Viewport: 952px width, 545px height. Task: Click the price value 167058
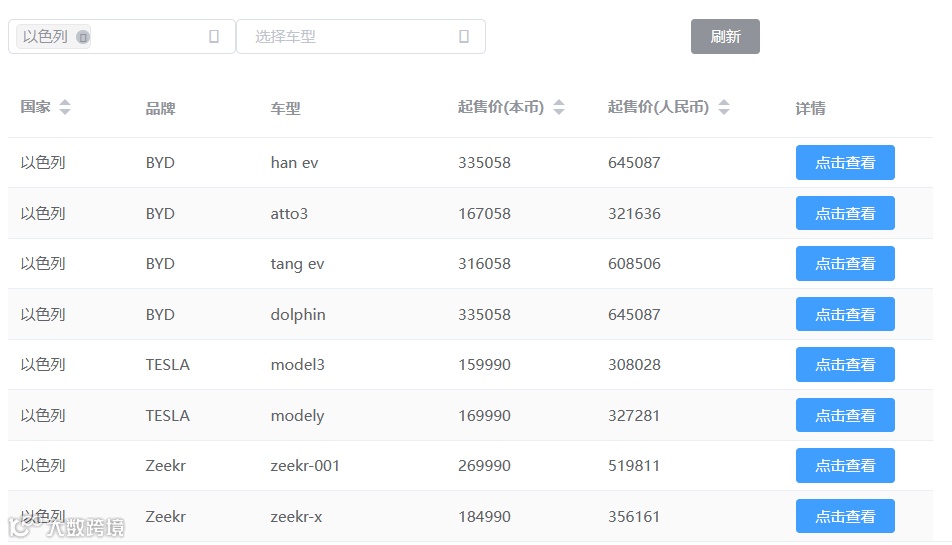(x=484, y=214)
